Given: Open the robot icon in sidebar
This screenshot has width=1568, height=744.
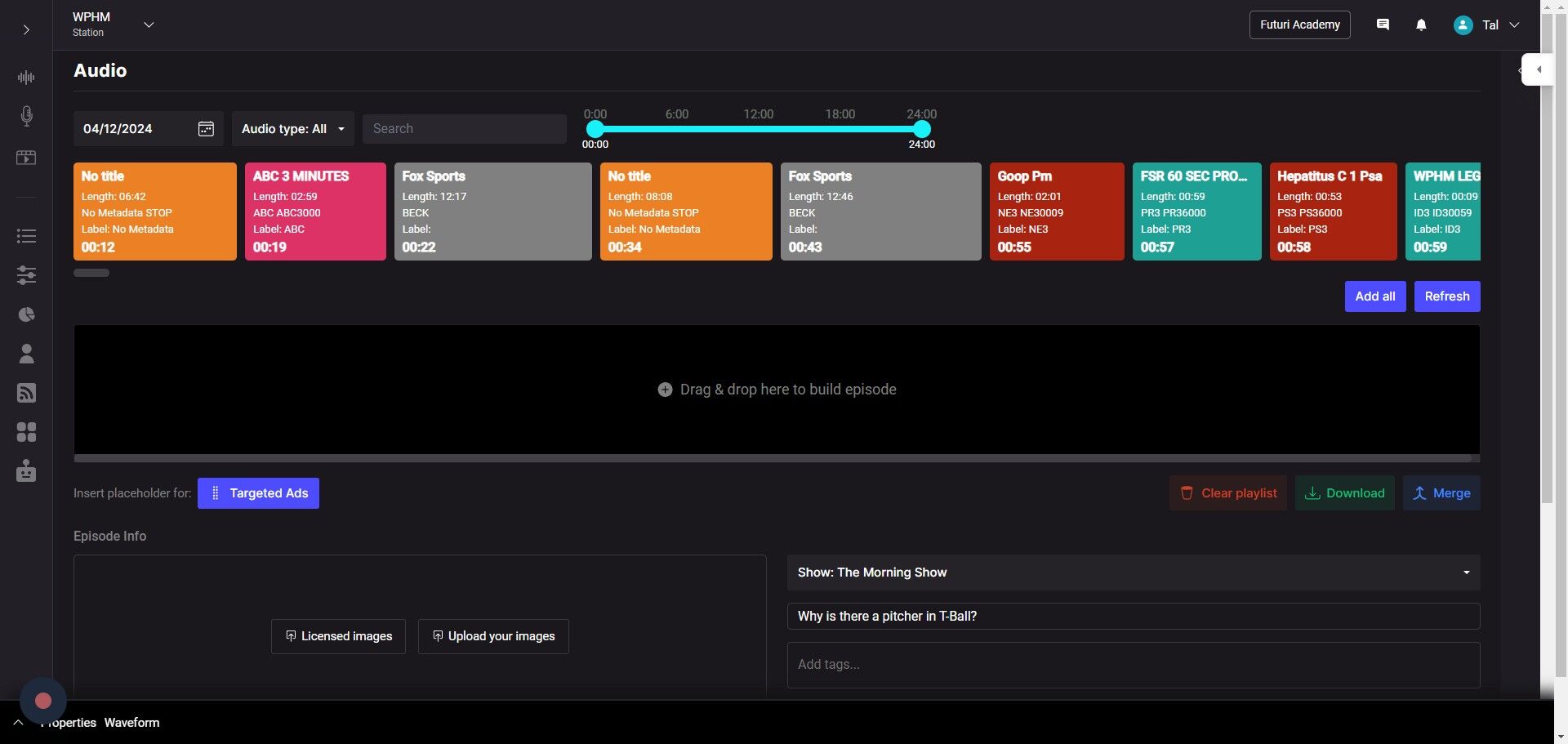Looking at the screenshot, I should [x=26, y=471].
